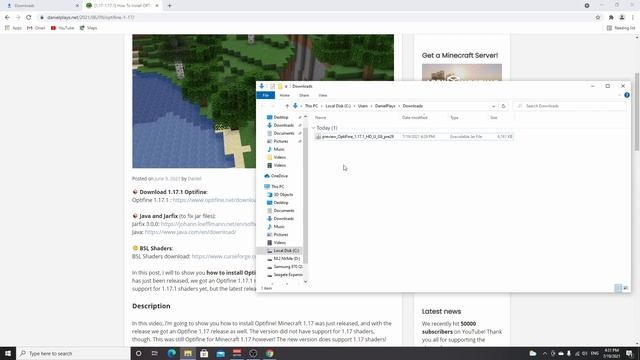The image size is (640, 360).
Task: Click Users in the address breadcrumb
Action: point(363,106)
